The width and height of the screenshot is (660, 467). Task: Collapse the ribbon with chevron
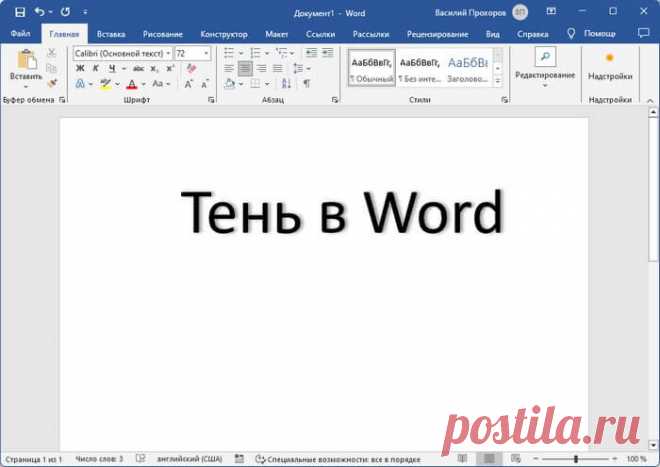coord(650,101)
